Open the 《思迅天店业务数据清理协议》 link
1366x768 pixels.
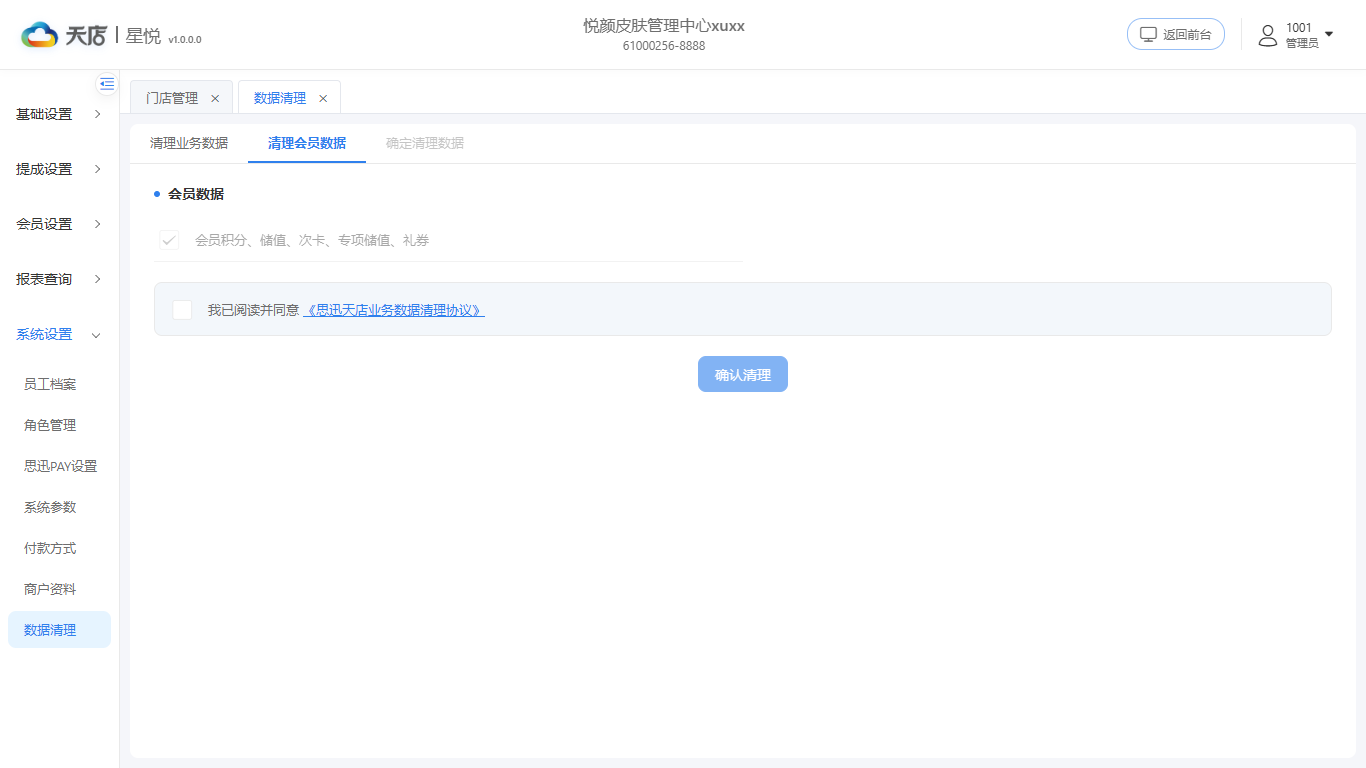pos(394,310)
